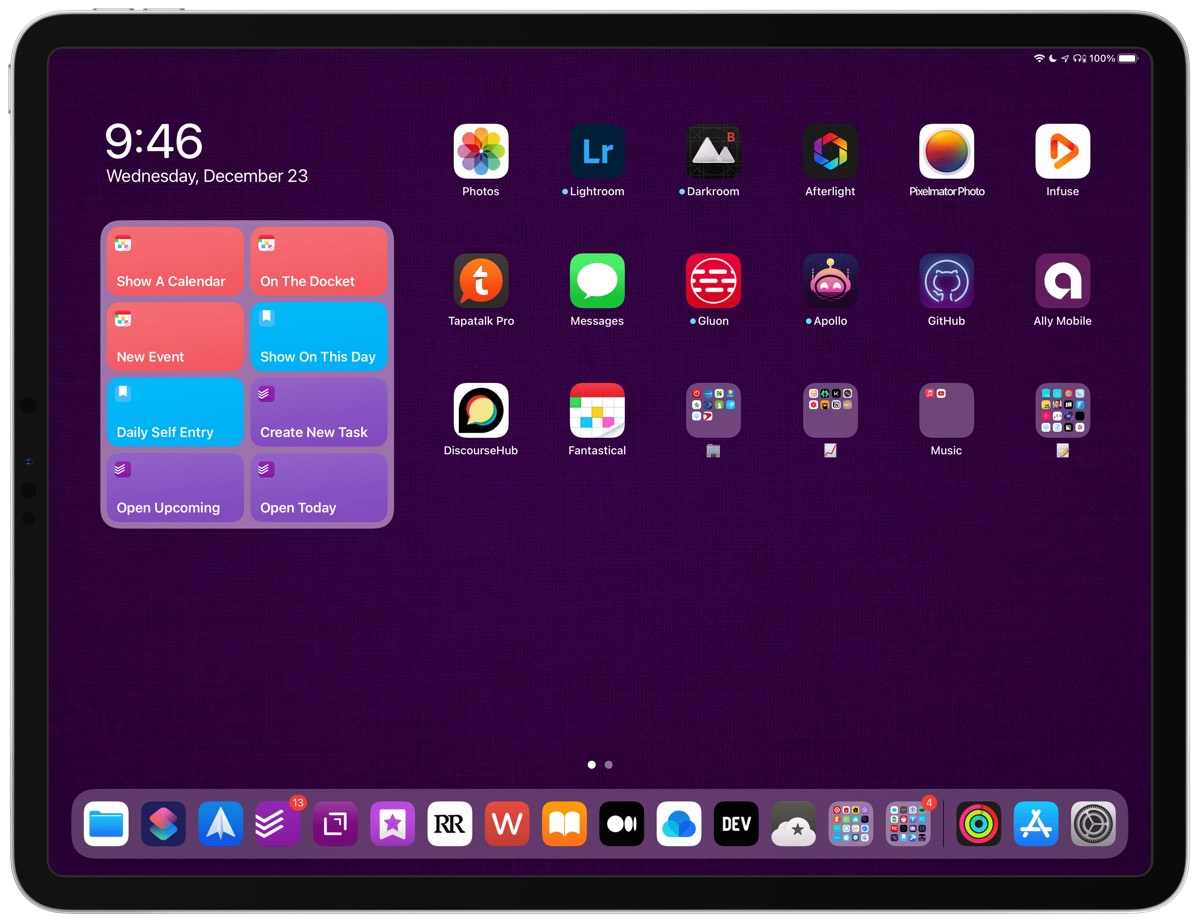Open the gray cloud-with-star dock app
Screen dimensions: 1200x924
point(794,824)
